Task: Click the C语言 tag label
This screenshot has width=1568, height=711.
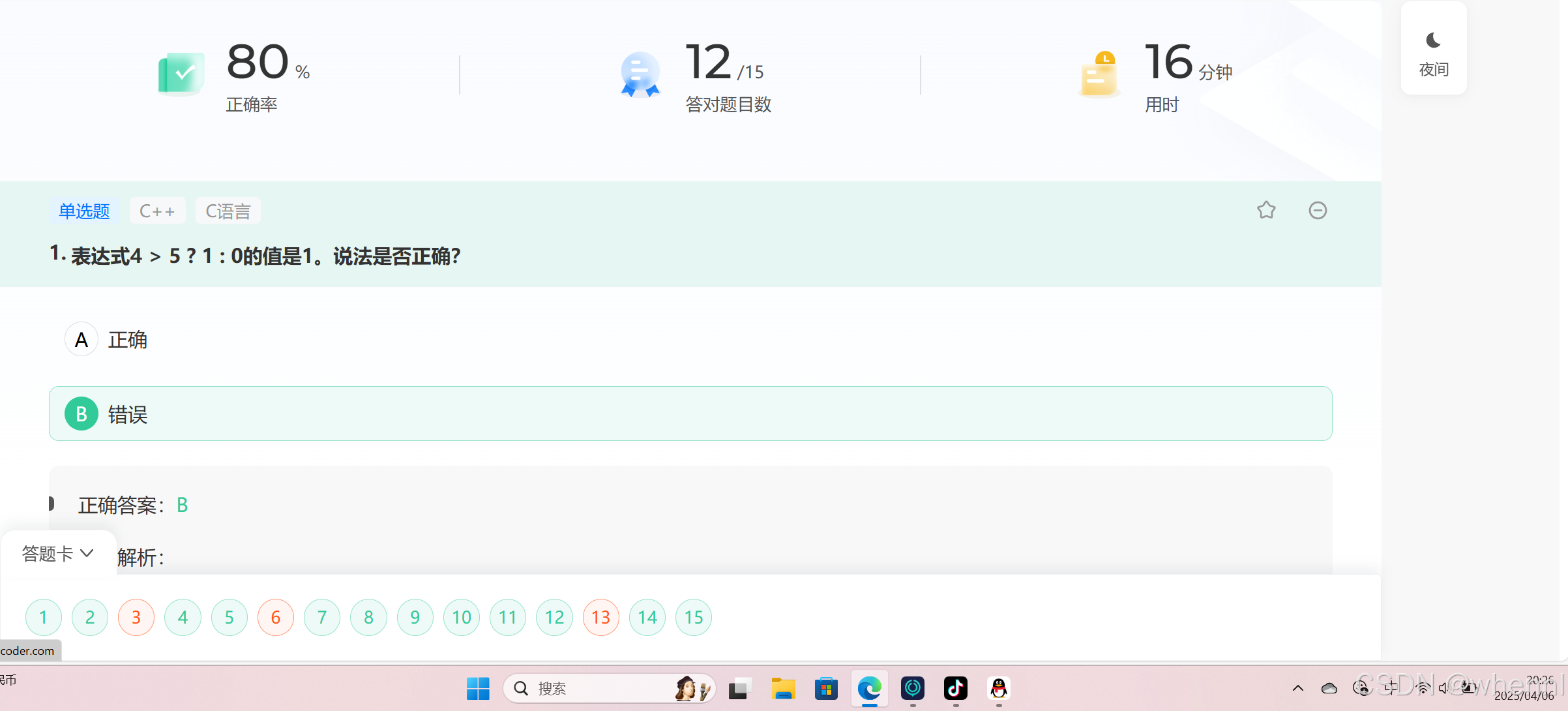Action: [x=228, y=211]
